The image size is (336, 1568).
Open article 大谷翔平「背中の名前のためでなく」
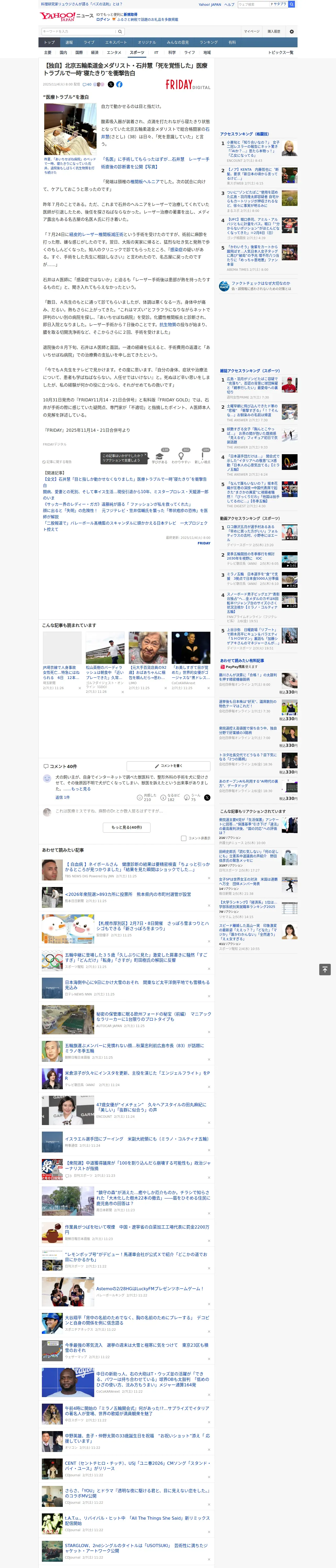[x=137, y=1320]
